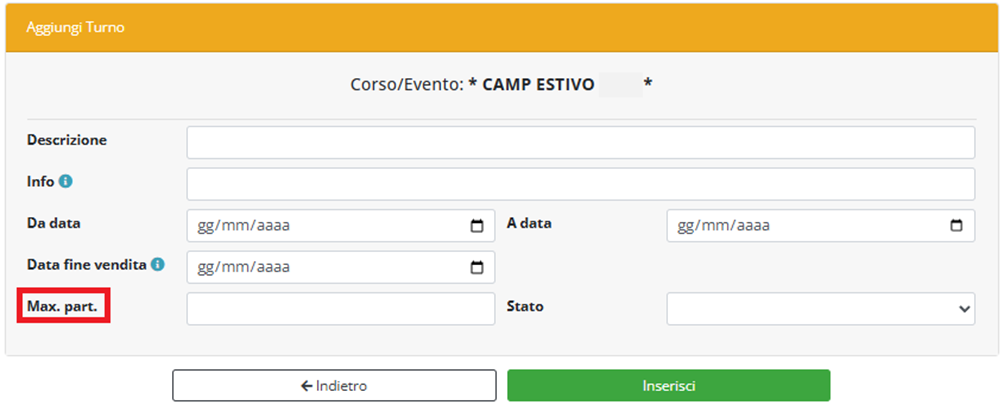
Task: Click the Stato label
Action: 525,307
